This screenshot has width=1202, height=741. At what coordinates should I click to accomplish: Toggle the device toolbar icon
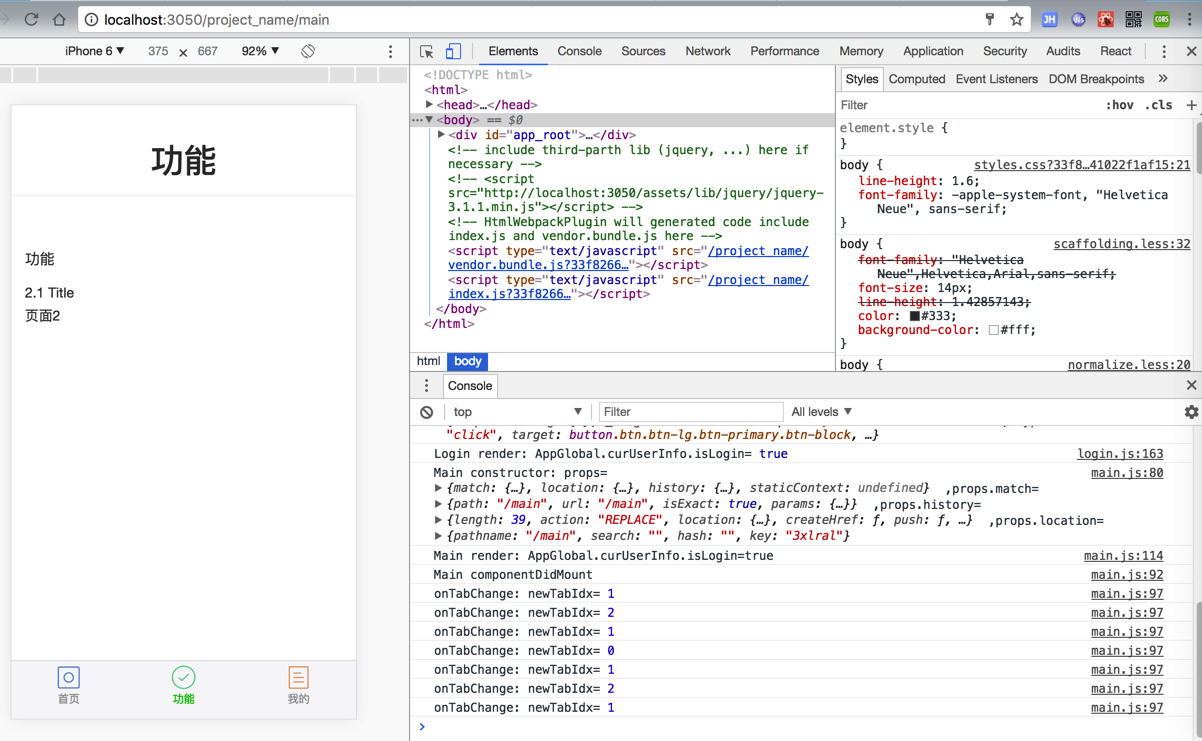tap(453, 52)
